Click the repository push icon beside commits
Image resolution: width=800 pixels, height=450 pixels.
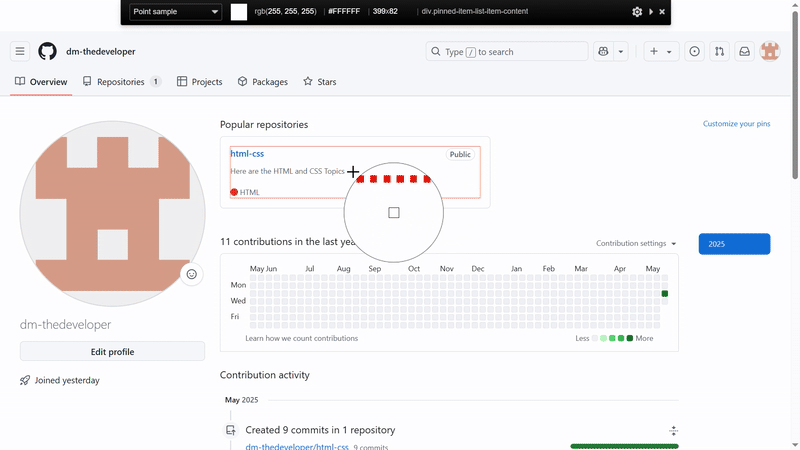click(x=231, y=430)
